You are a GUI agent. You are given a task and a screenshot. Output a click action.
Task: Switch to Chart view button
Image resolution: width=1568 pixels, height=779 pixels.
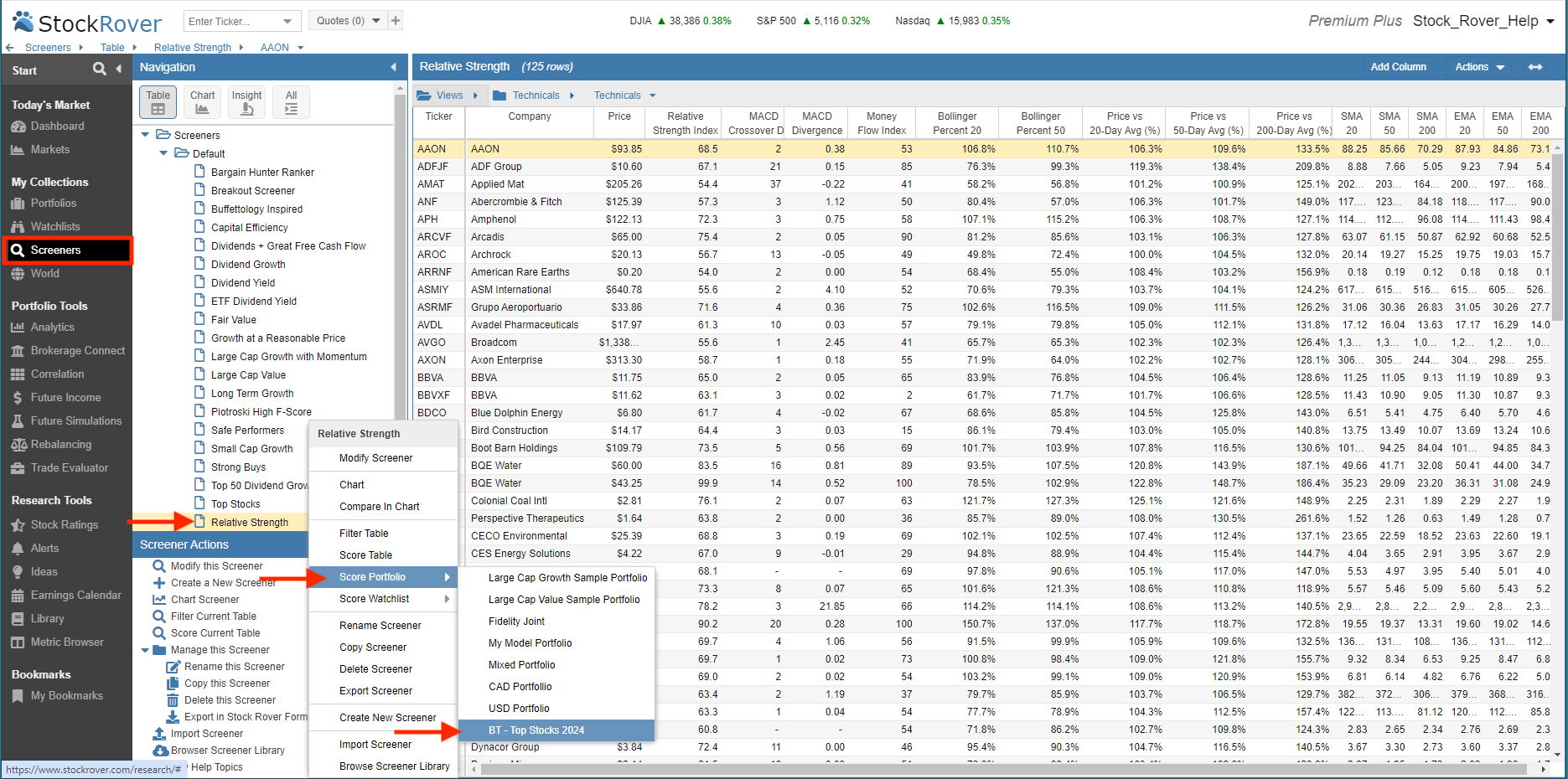tap(202, 102)
